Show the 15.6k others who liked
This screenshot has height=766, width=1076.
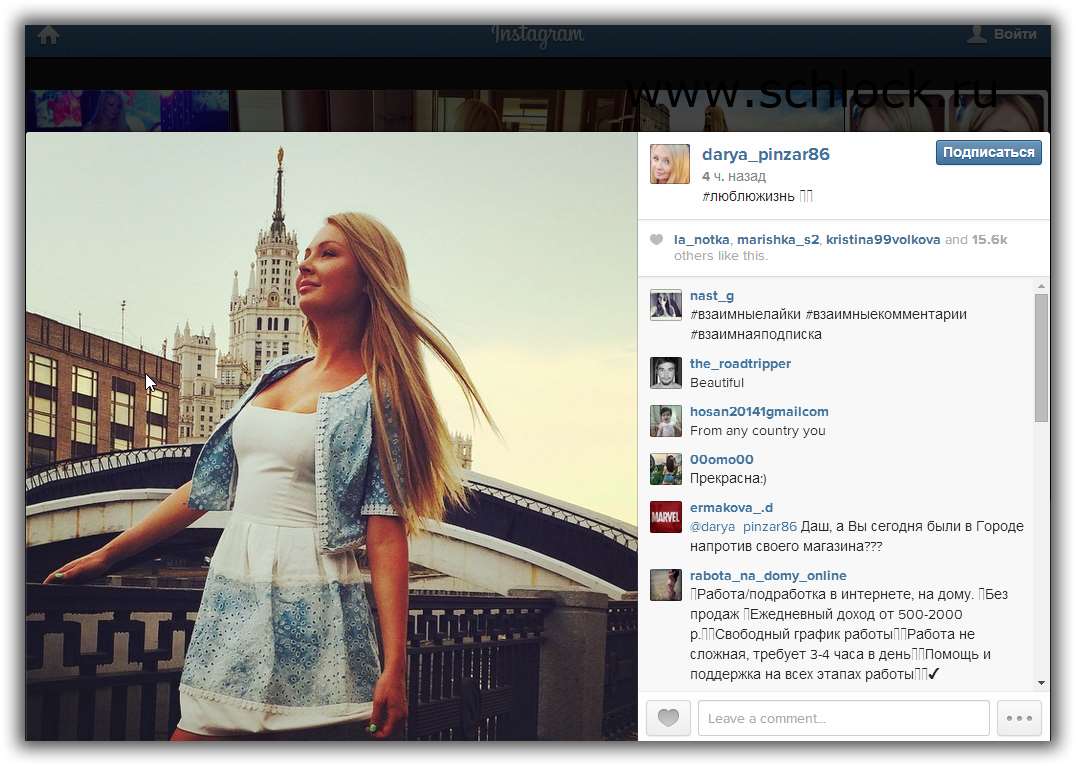click(x=990, y=240)
